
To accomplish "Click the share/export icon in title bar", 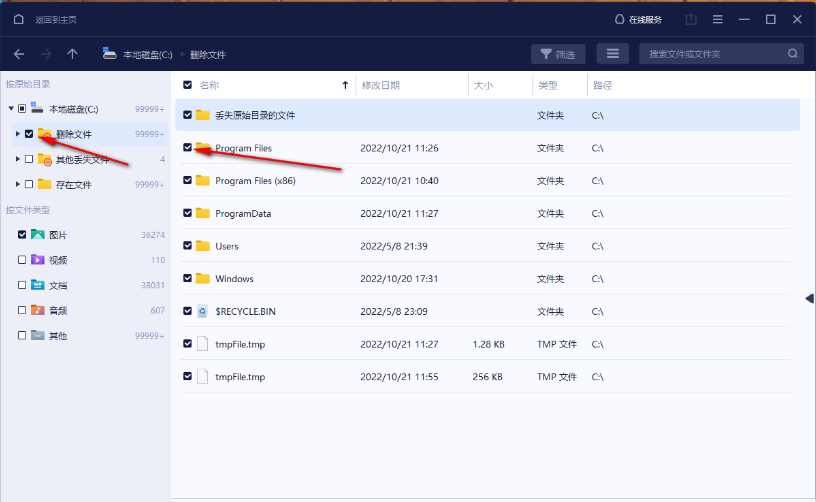I will [x=691, y=19].
